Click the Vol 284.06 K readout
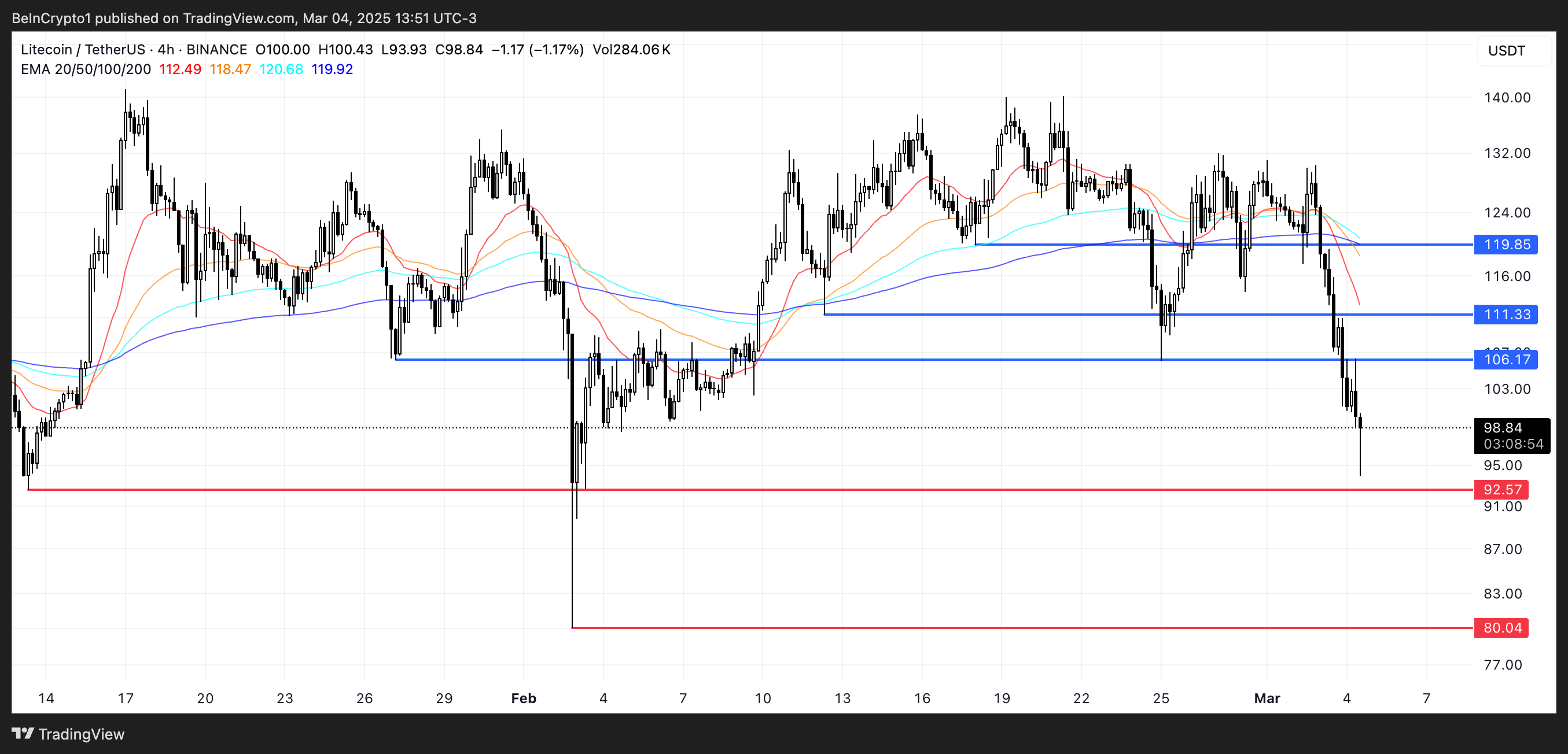This screenshot has height=754, width=1568. coord(631,50)
